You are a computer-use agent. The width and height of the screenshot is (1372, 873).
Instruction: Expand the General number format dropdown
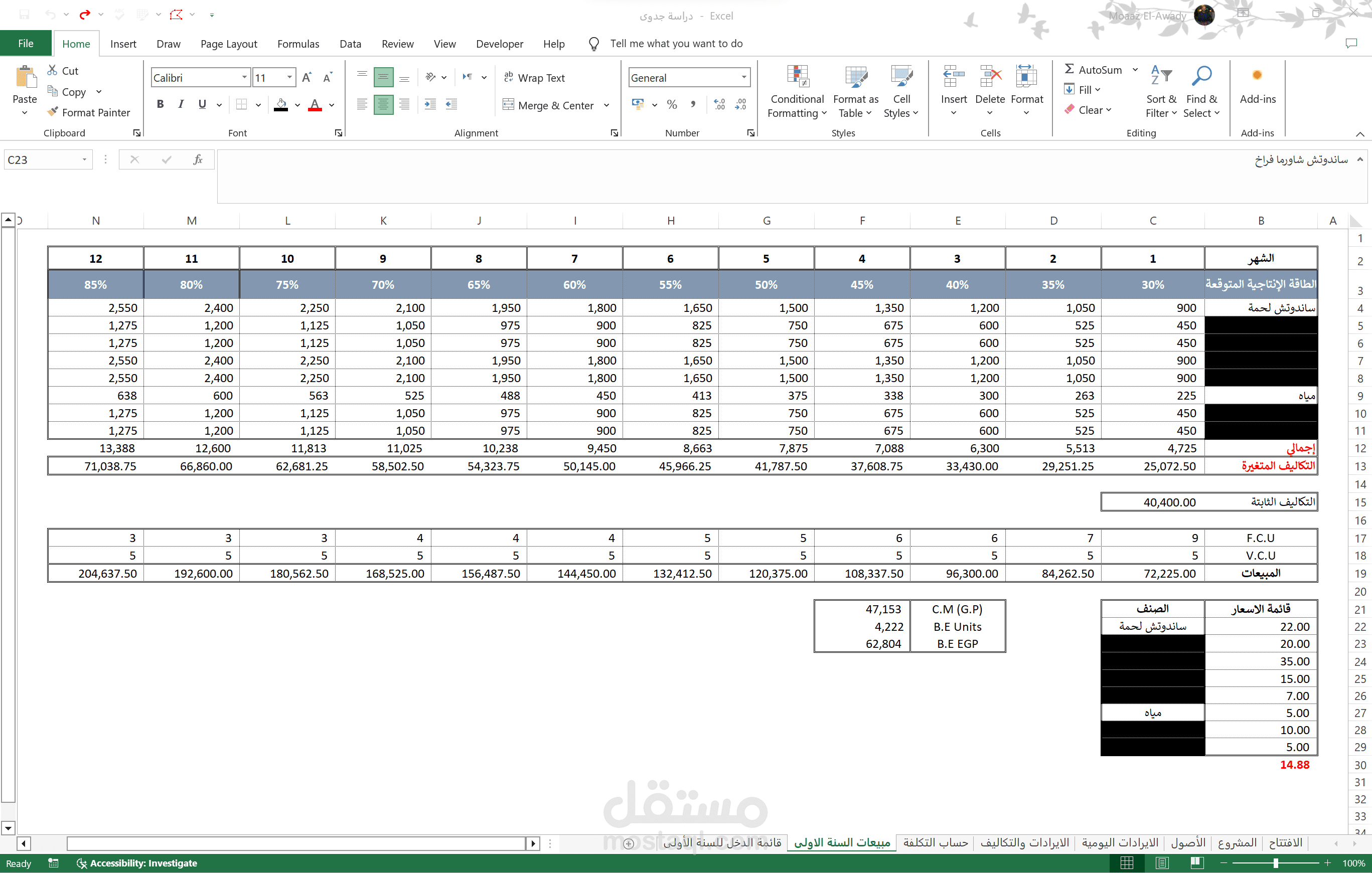coord(743,77)
